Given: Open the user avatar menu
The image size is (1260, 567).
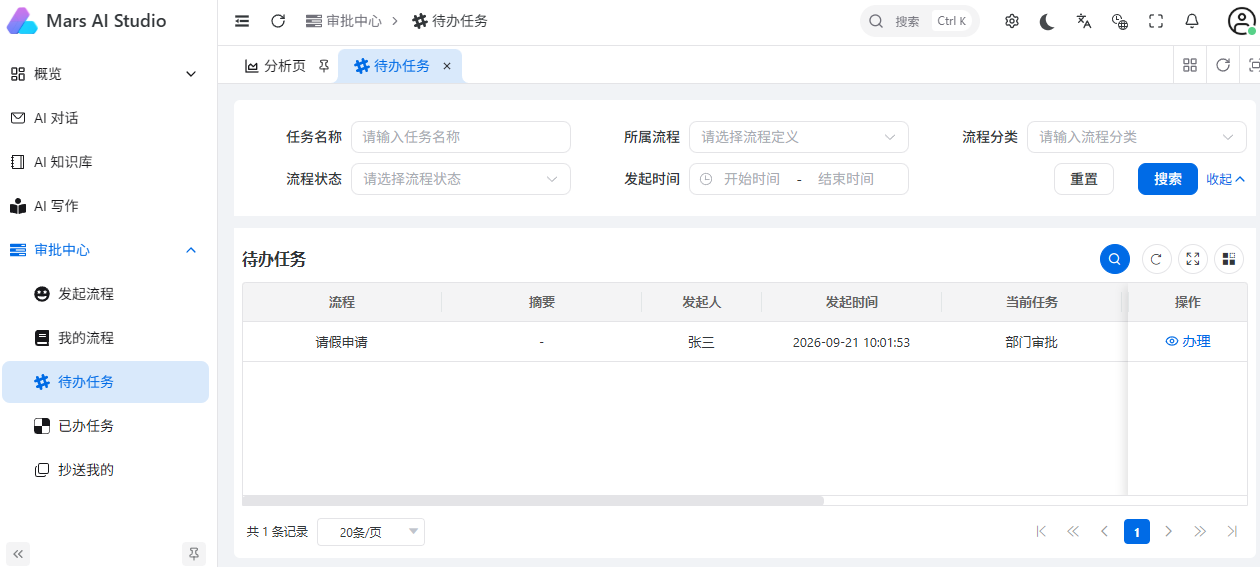Looking at the screenshot, I should [x=1241, y=21].
